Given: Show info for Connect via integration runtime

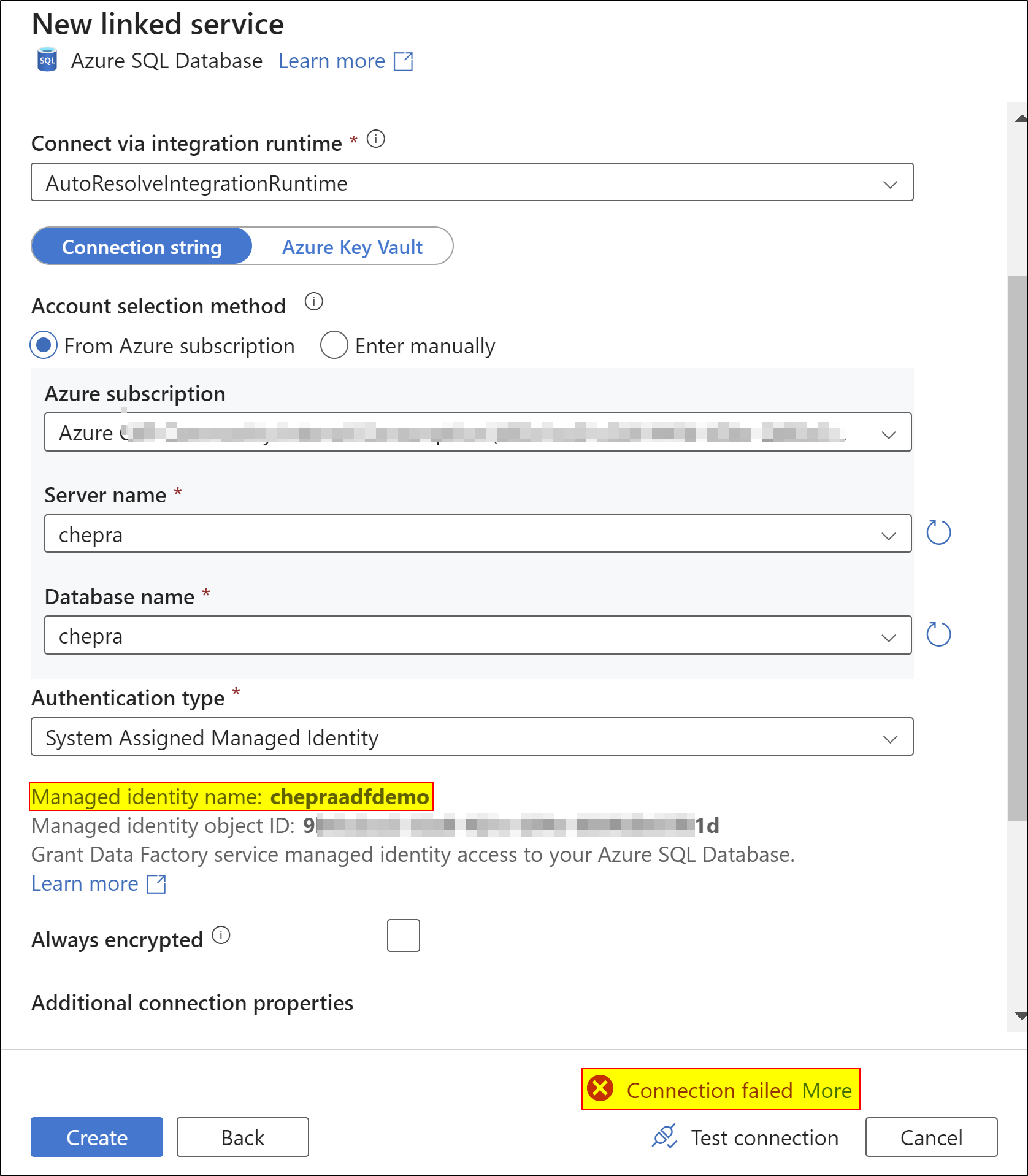Looking at the screenshot, I should (x=375, y=139).
